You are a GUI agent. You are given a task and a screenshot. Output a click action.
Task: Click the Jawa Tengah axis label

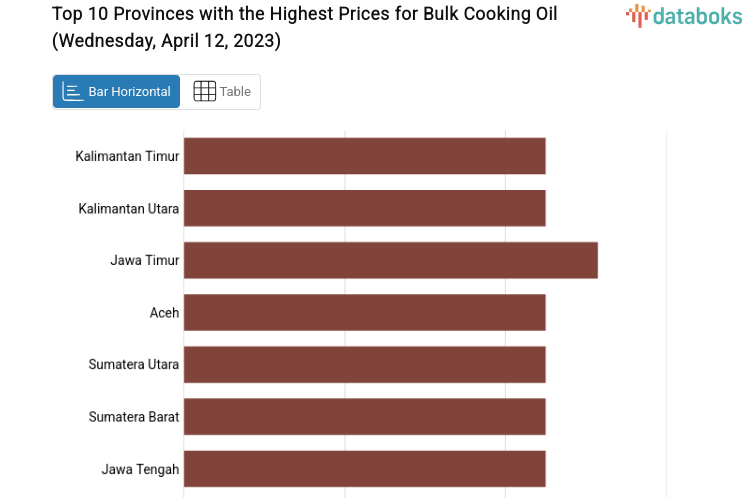point(140,469)
